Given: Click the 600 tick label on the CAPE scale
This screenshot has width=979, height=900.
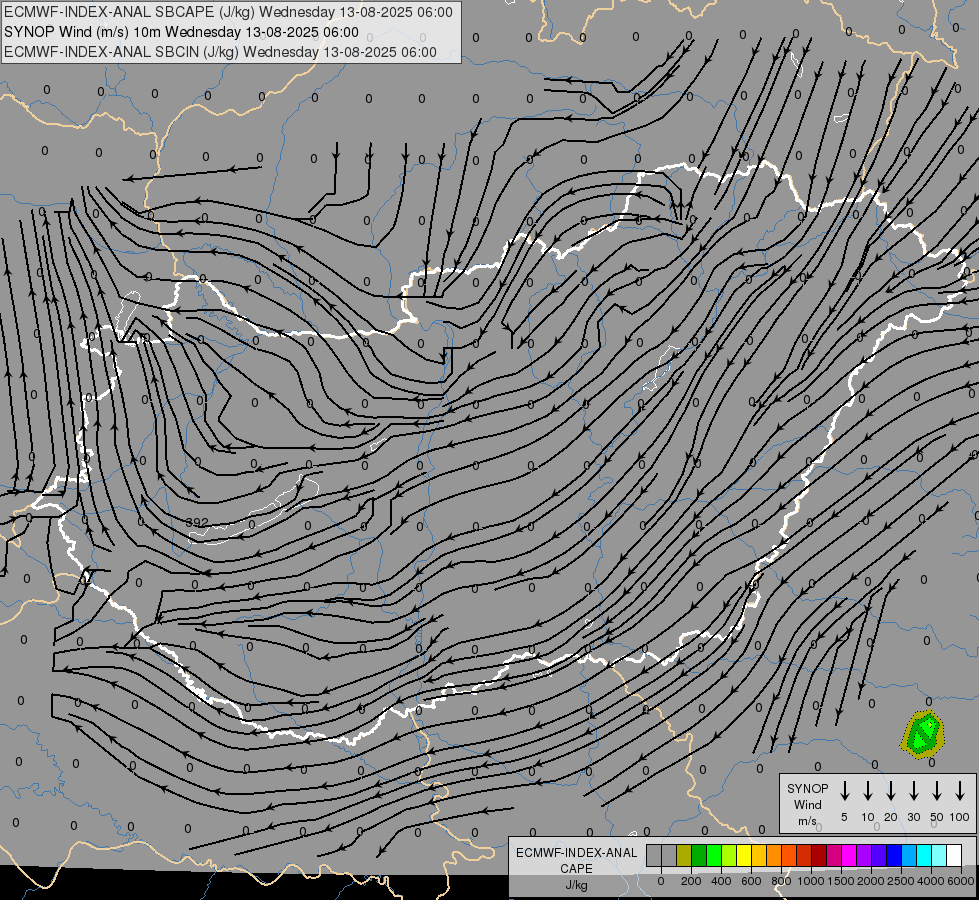Looking at the screenshot, I should point(751,881).
